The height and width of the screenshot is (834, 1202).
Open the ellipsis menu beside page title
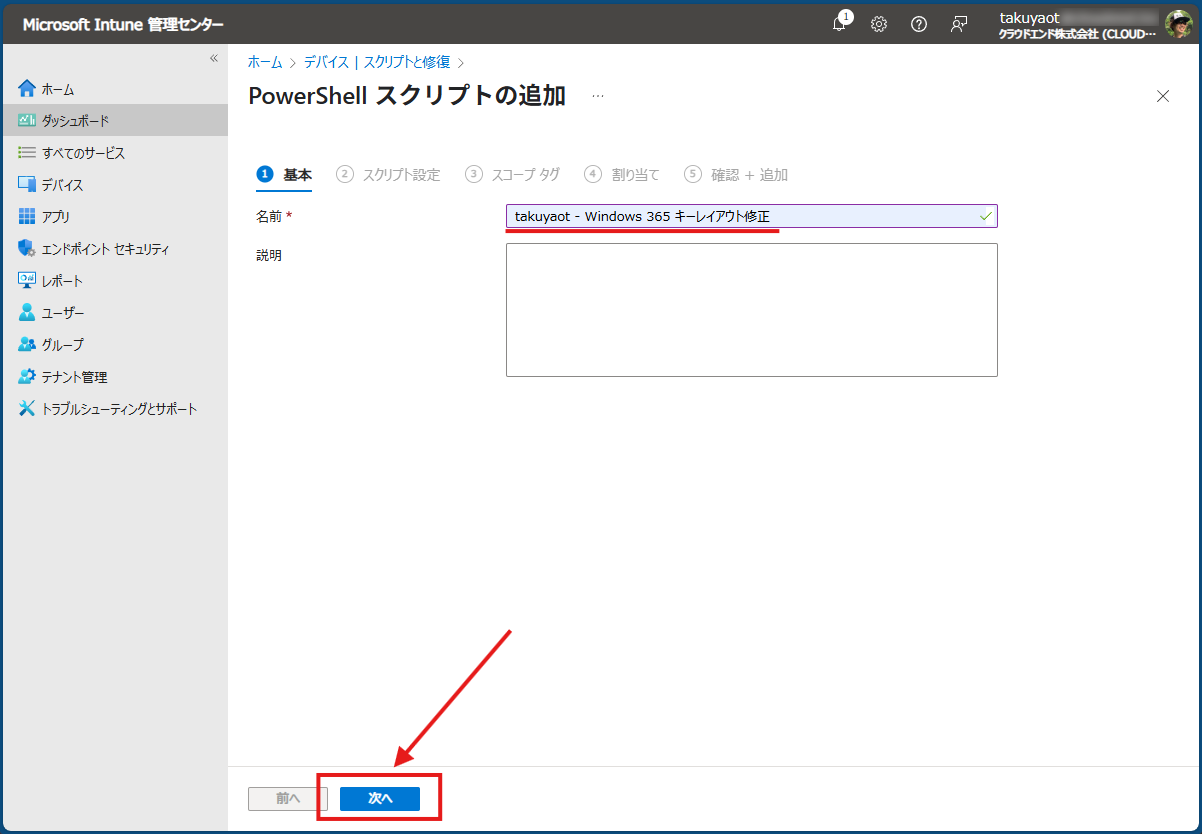tap(598, 96)
